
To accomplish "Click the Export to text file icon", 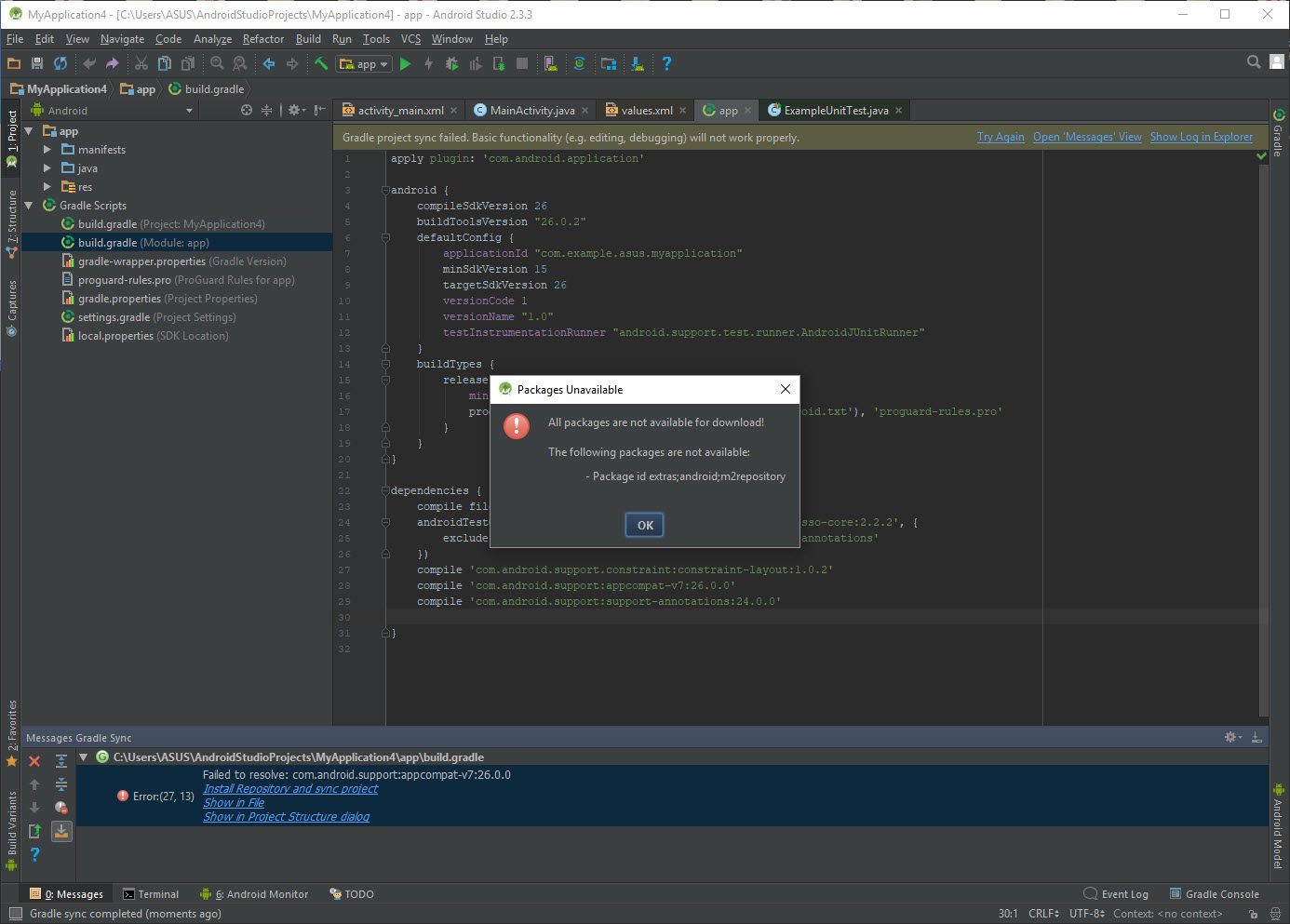I will (x=34, y=831).
